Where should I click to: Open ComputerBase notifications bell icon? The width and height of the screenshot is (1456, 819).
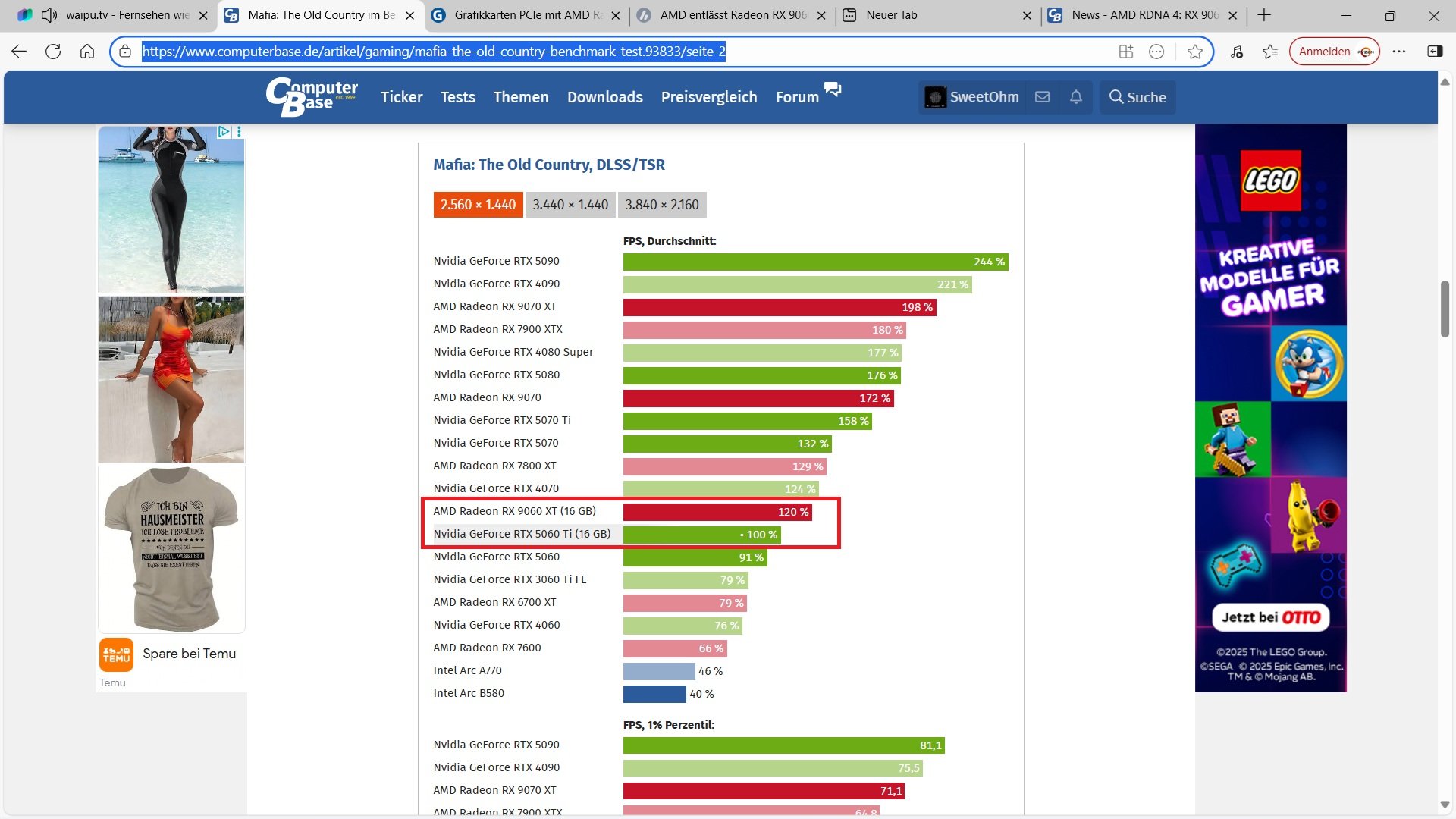[x=1075, y=97]
